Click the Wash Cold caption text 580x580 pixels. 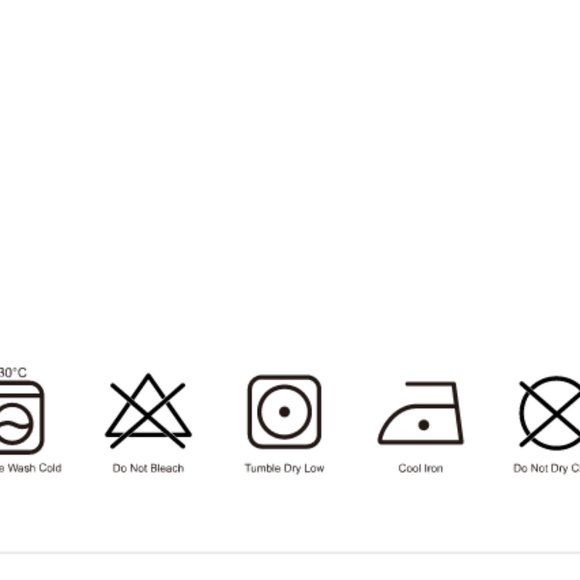[x=31, y=468]
